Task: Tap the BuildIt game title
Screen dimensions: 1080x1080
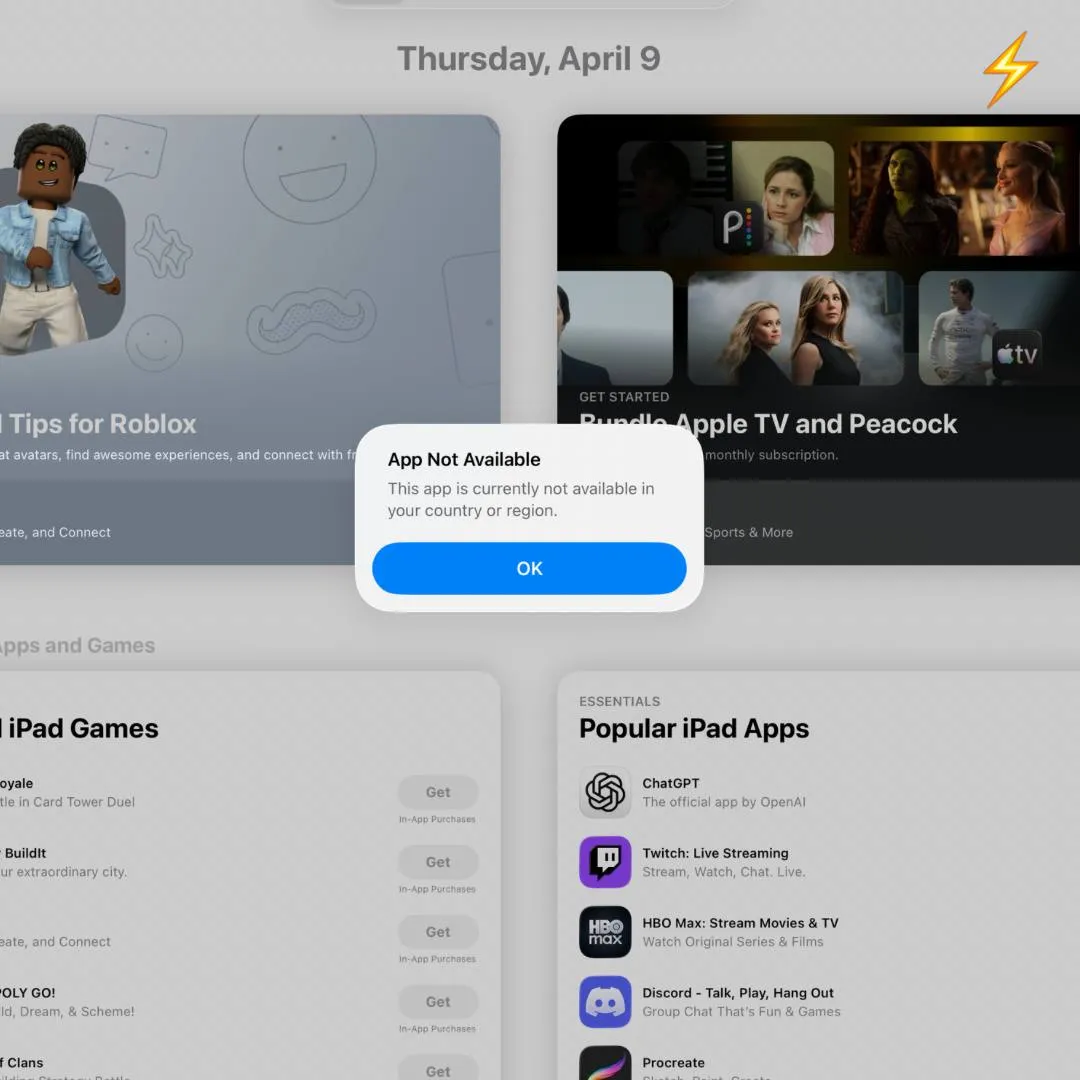Action: 23,853
